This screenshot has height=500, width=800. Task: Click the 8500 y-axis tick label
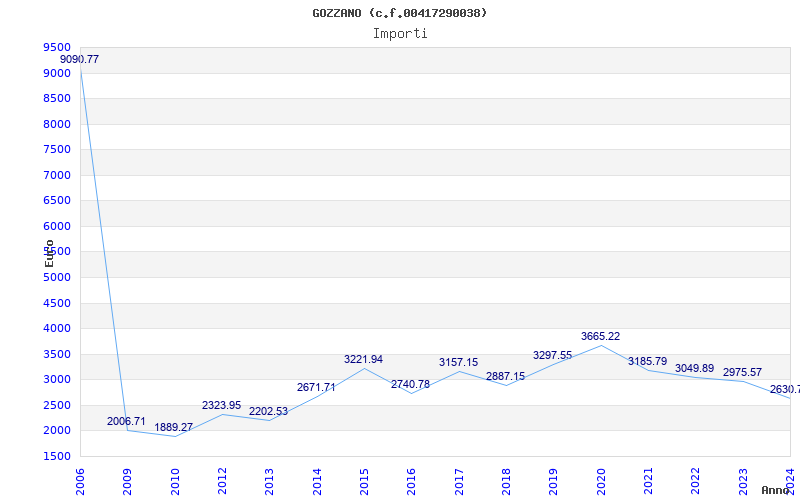[x=57, y=98]
